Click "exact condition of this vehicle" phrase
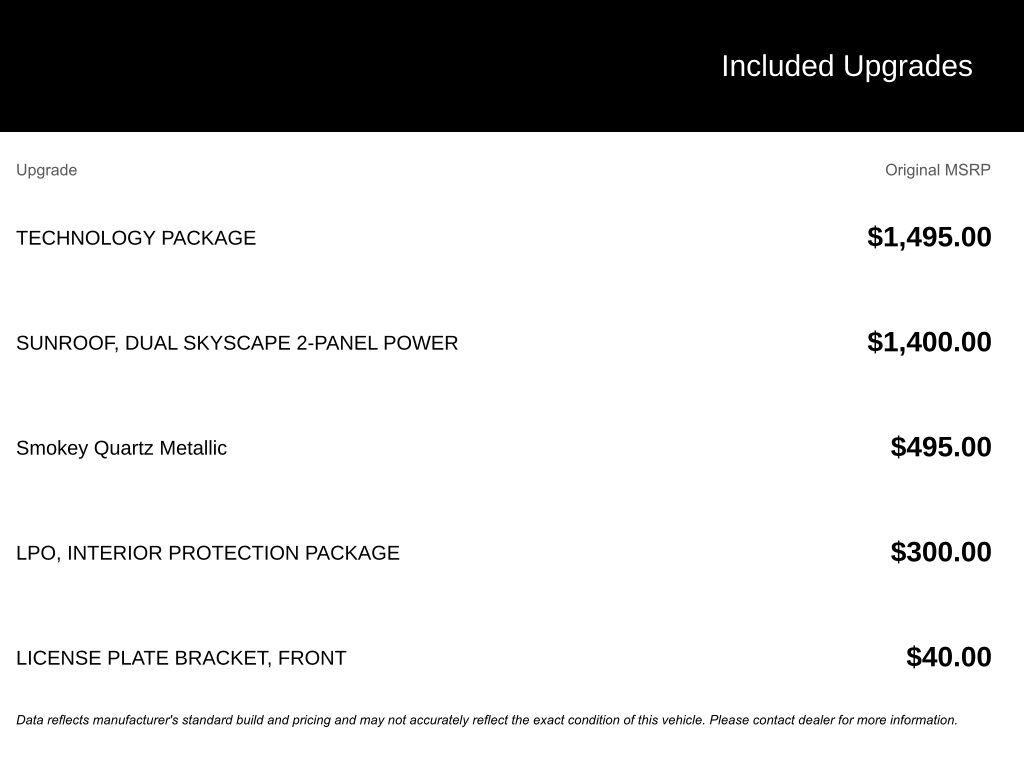This screenshot has width=1024, height=768. (x=618, y=720)
